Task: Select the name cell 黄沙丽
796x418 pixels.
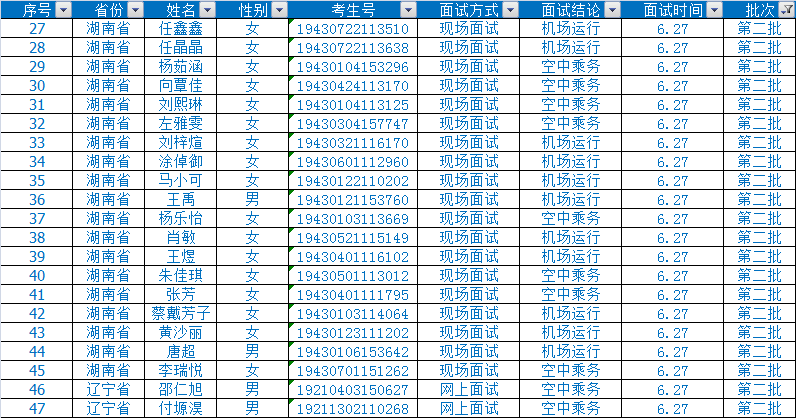Action: click(x=181, y=333)
